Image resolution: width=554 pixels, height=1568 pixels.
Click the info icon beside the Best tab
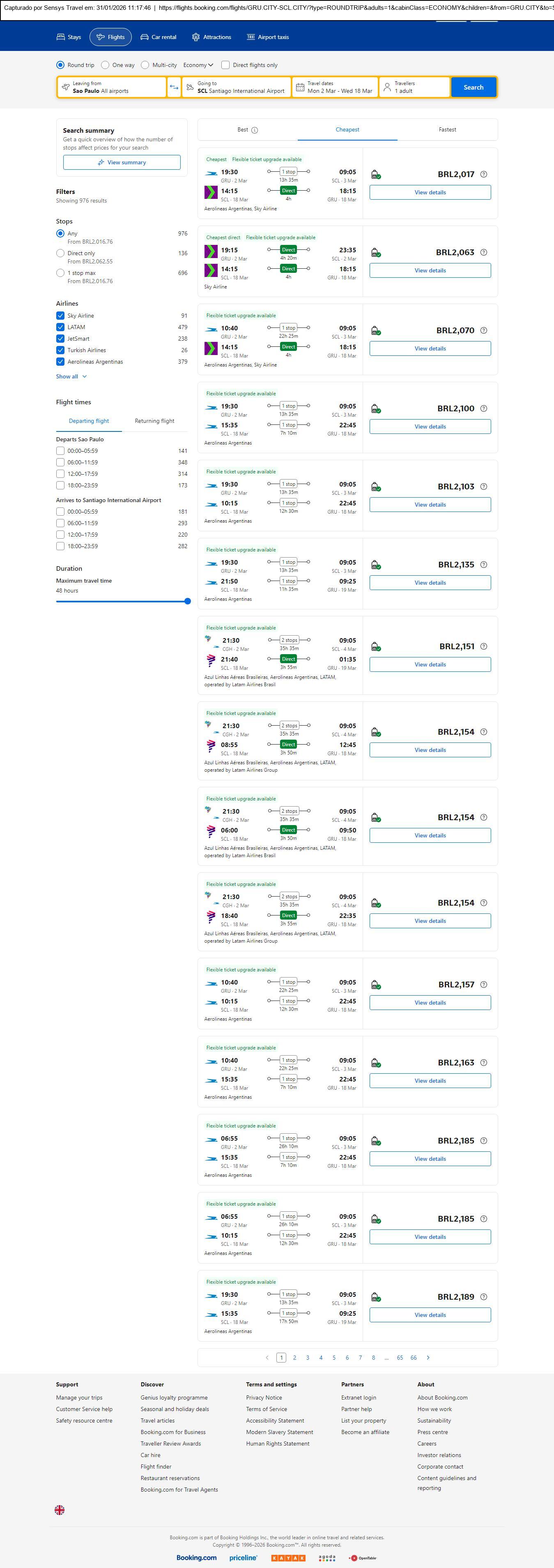pos(255,130)
